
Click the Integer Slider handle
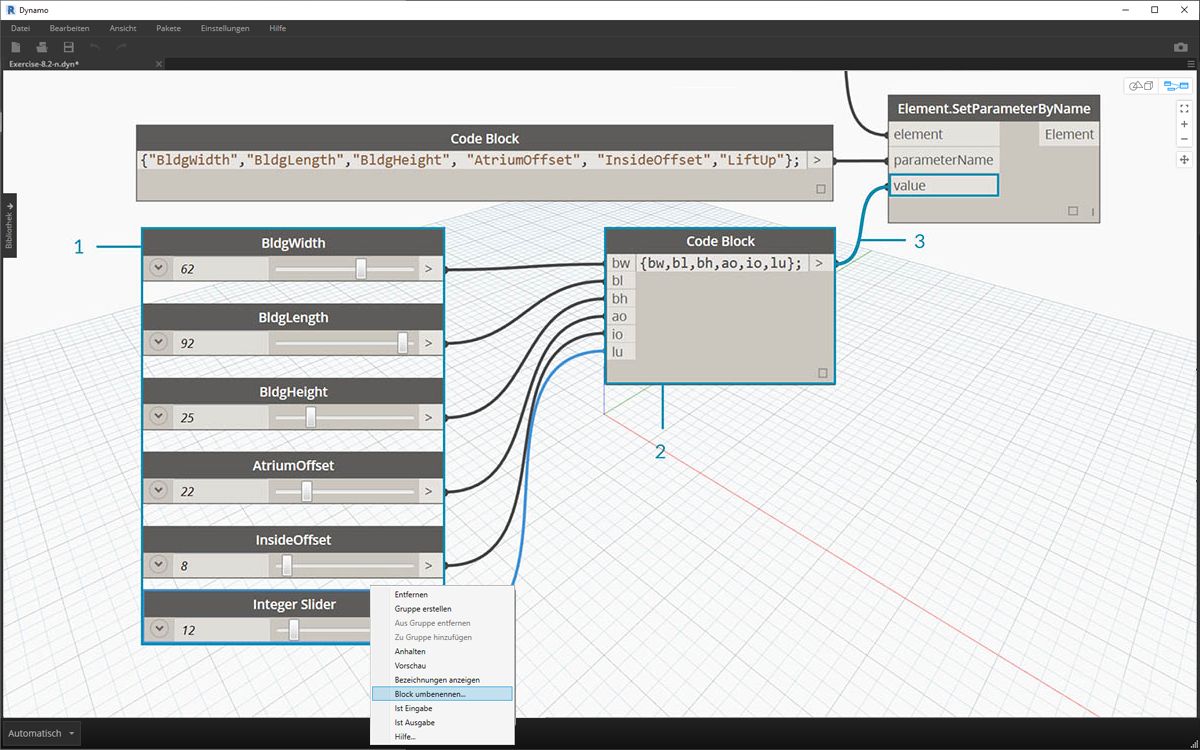pos(293,629)
